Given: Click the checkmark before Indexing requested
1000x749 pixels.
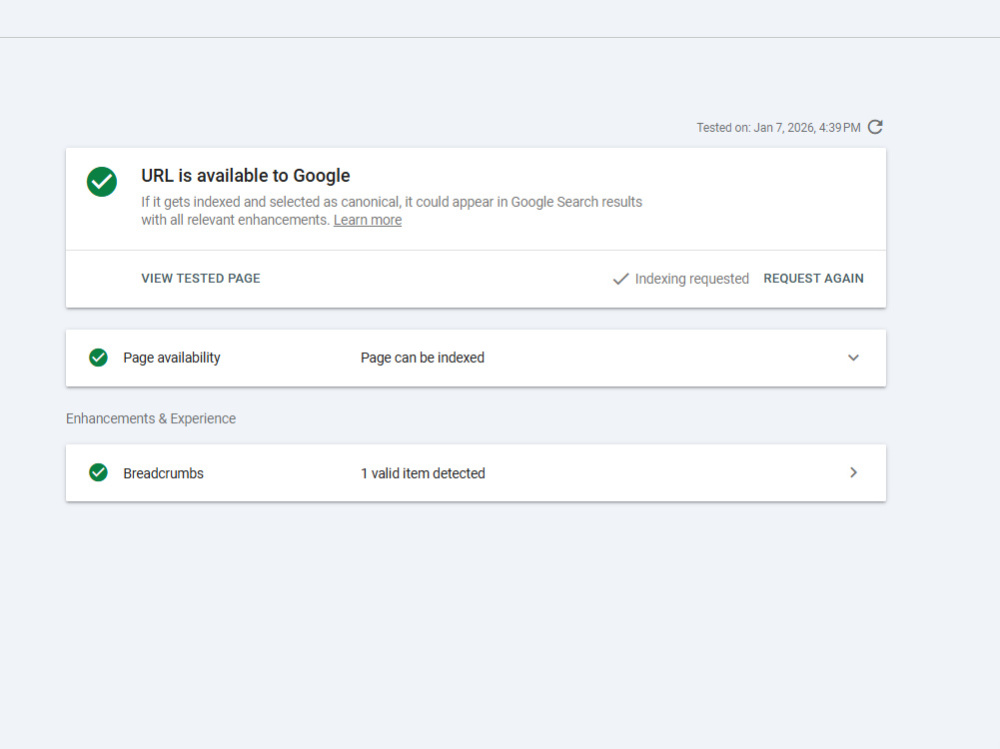Looking at the screenshot, I should (621, 279).
